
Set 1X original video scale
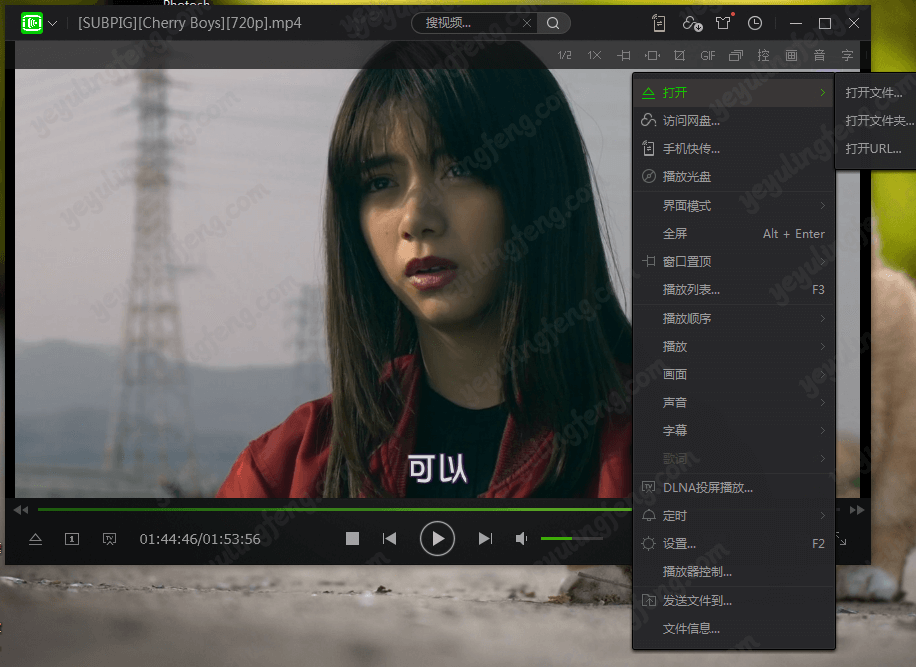594,55
